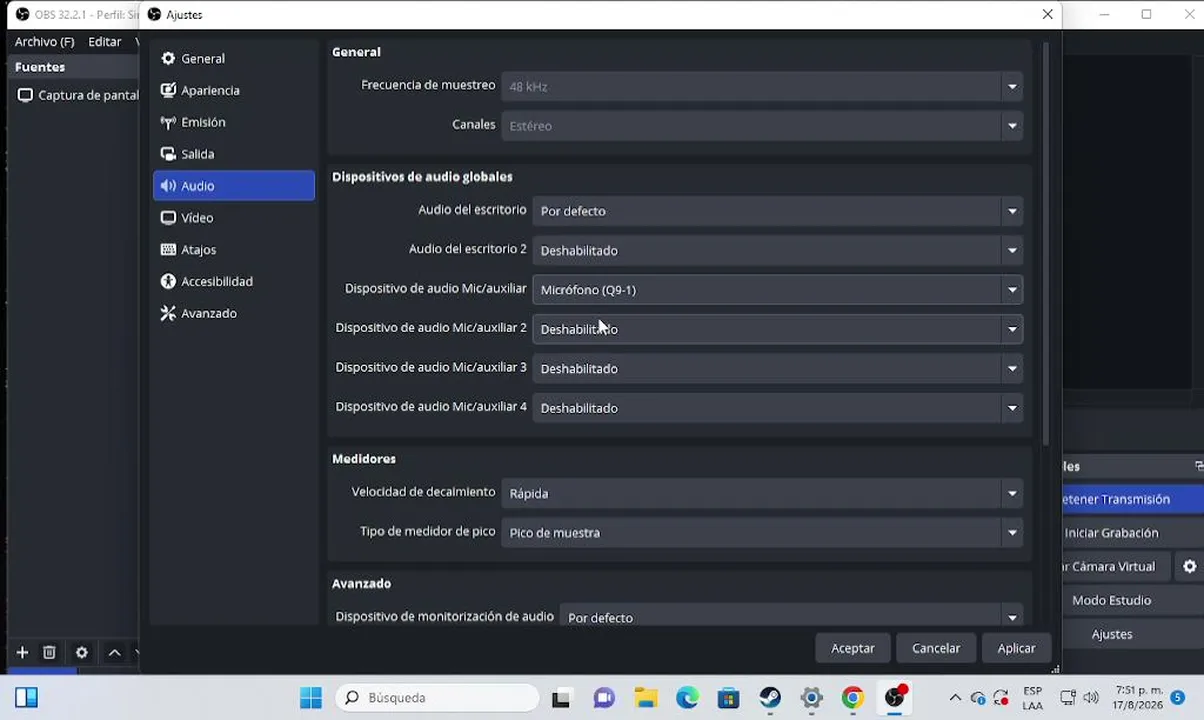Image resolution: width=1204 pixels, height=720 pixels.
Task: Open the volume tray icon
Action: (x=1090, y=698)
